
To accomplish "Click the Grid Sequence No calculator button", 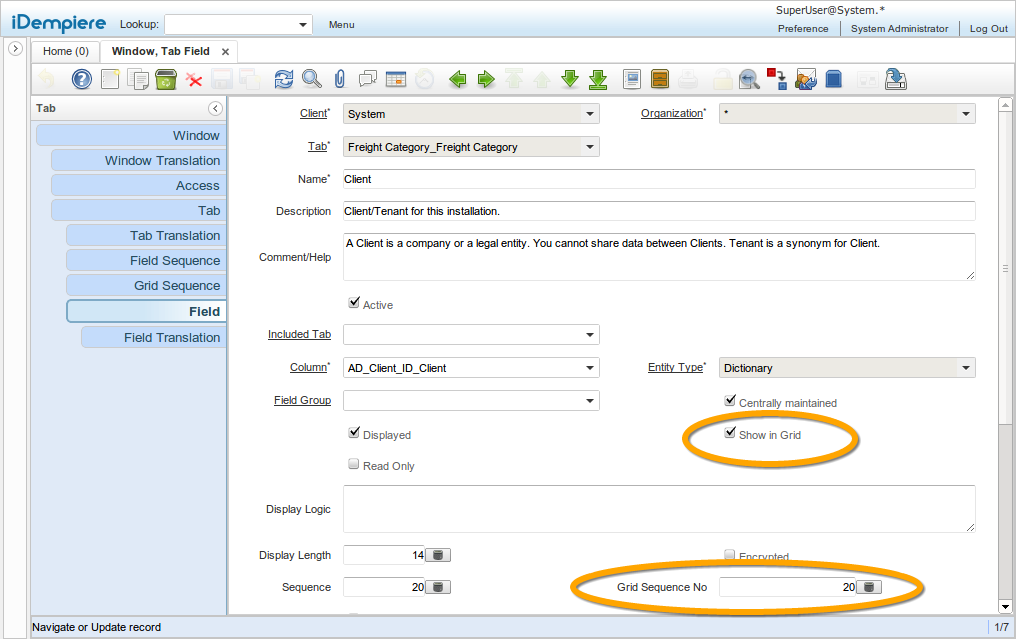I will (x=869, y=587).
